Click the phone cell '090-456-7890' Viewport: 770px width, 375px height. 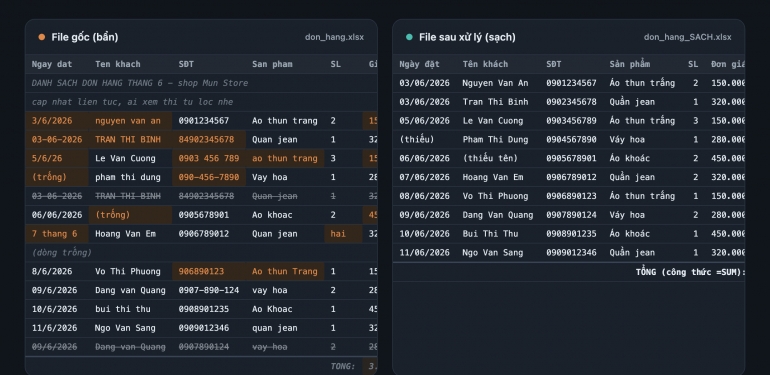click(209, 177)
